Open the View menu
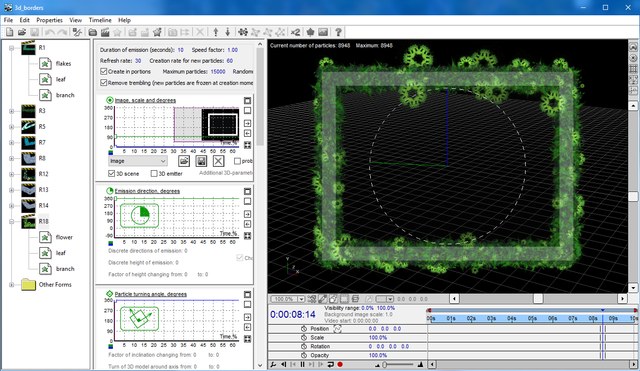The width and height of the screenshot is (640, 371). tap(76, 20)
